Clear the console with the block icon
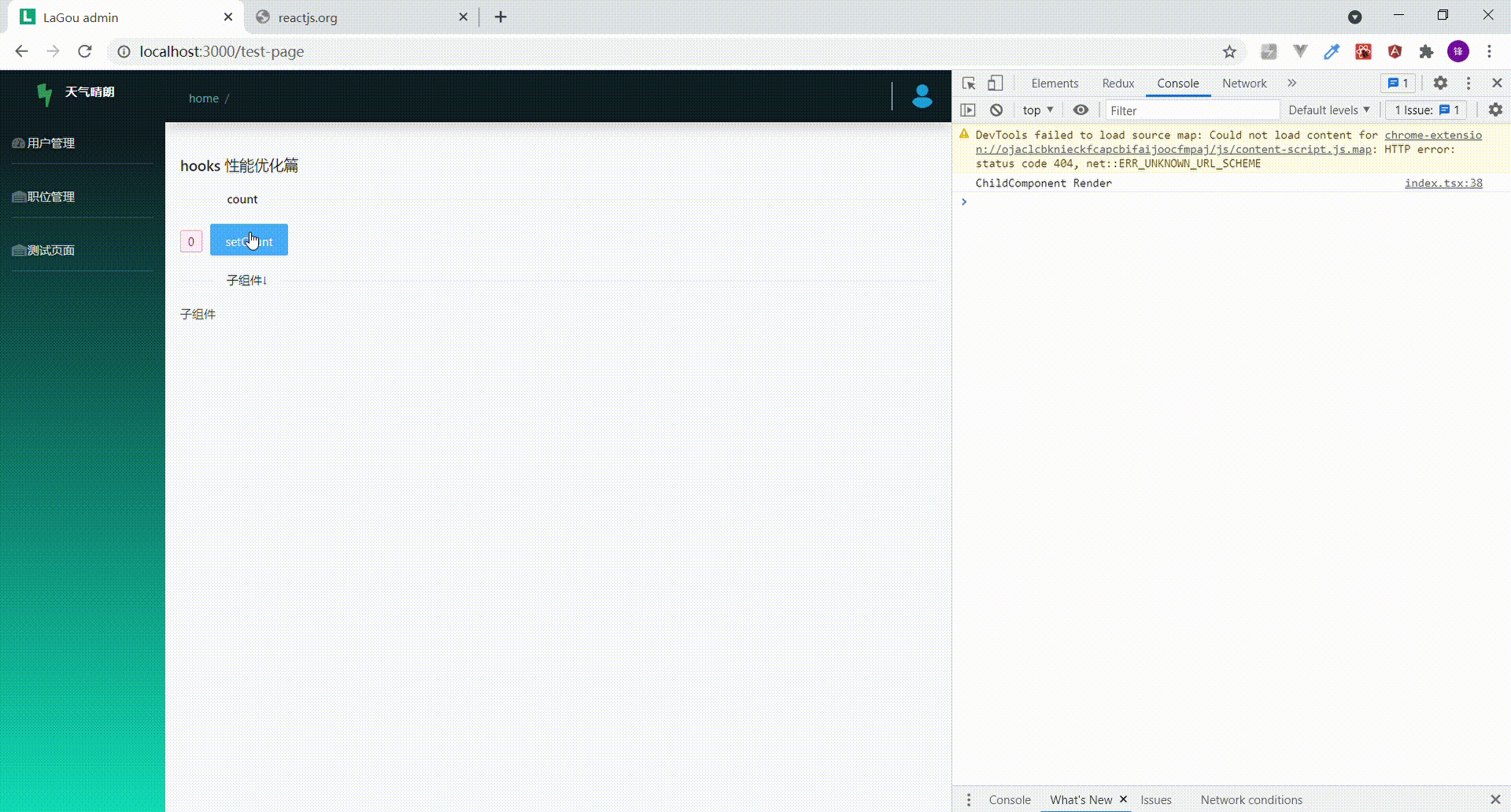 tap(996, 110)
